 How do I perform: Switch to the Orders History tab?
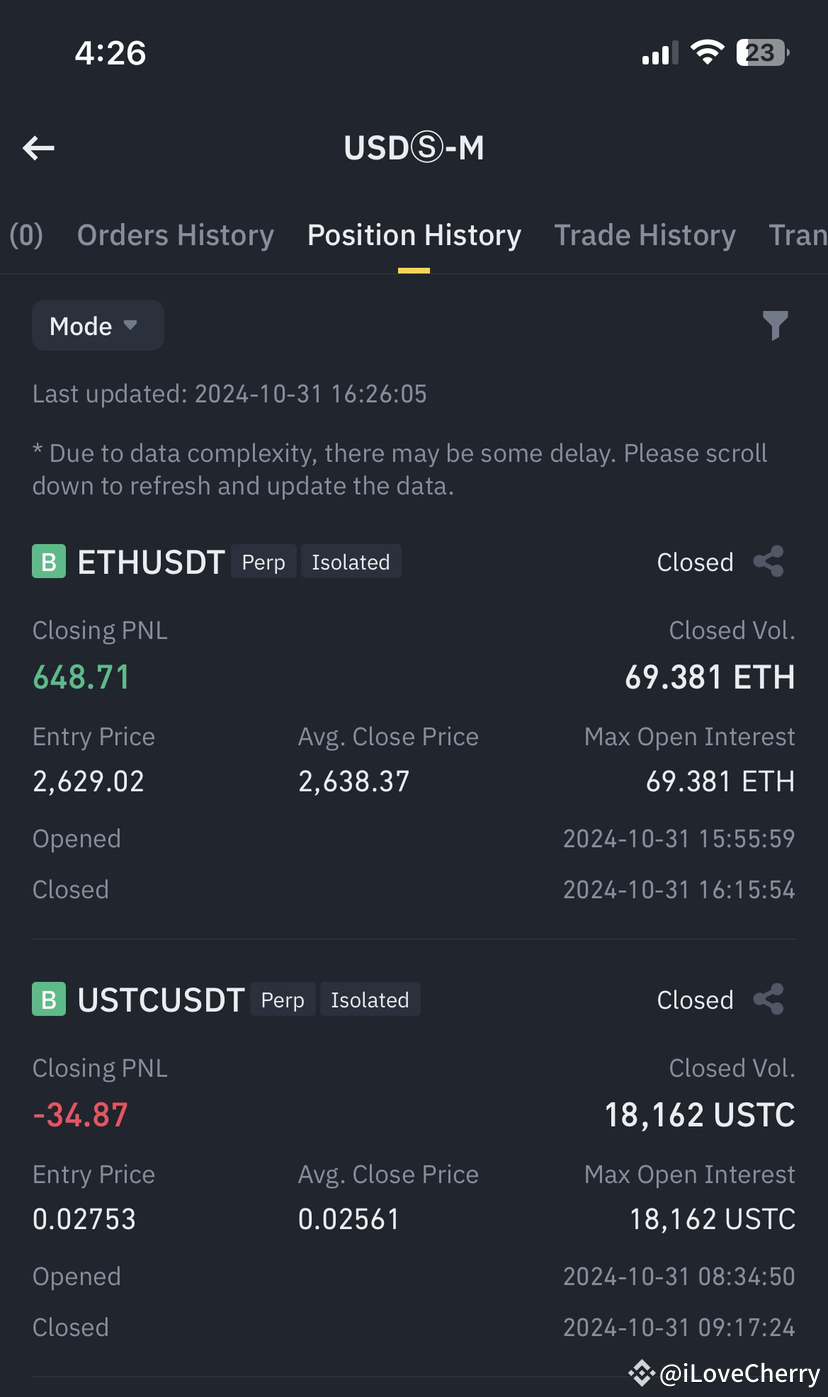pyautogui.click(x=175, y=235)
